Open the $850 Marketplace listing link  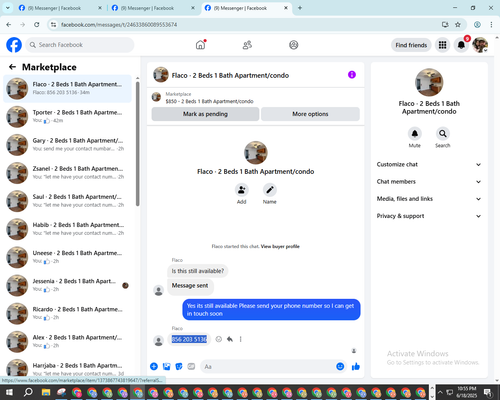(x=209, y=101)
